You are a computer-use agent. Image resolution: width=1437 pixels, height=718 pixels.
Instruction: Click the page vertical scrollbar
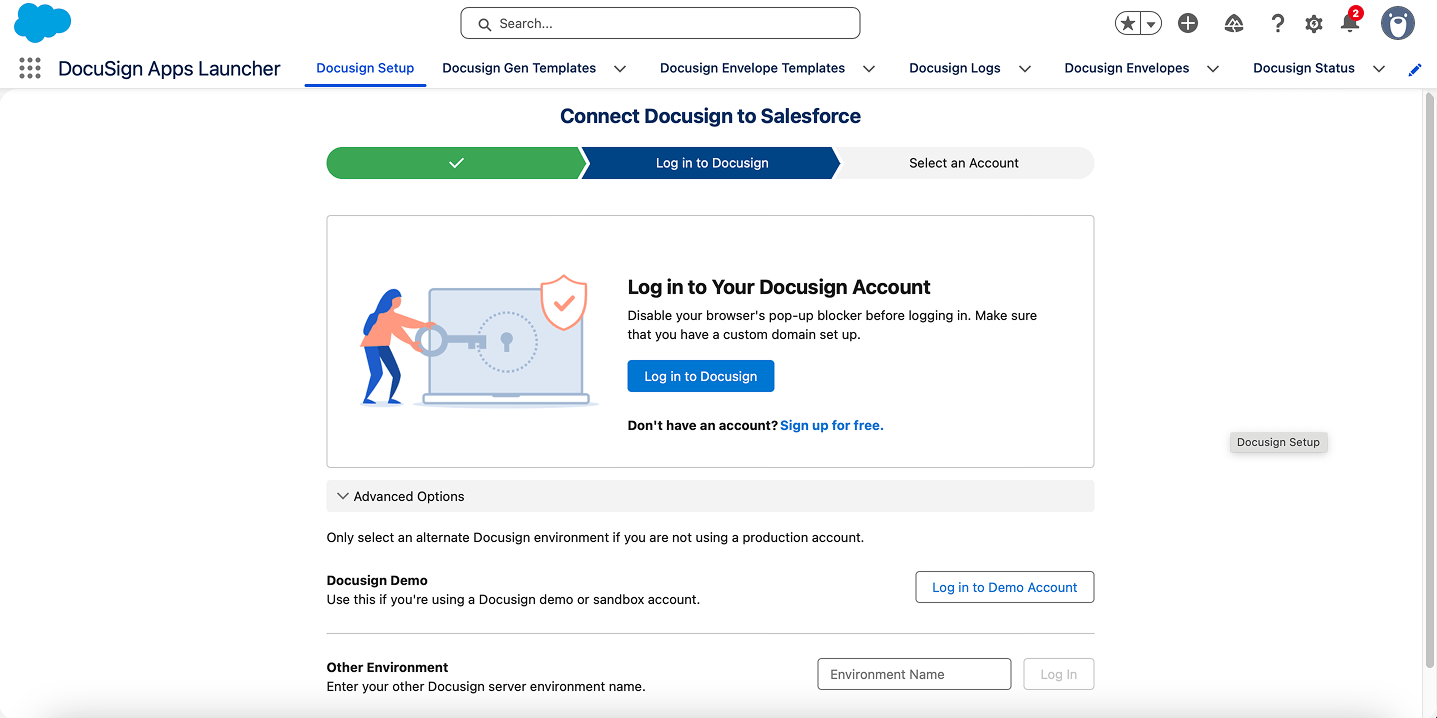[x=1429, y=380]
